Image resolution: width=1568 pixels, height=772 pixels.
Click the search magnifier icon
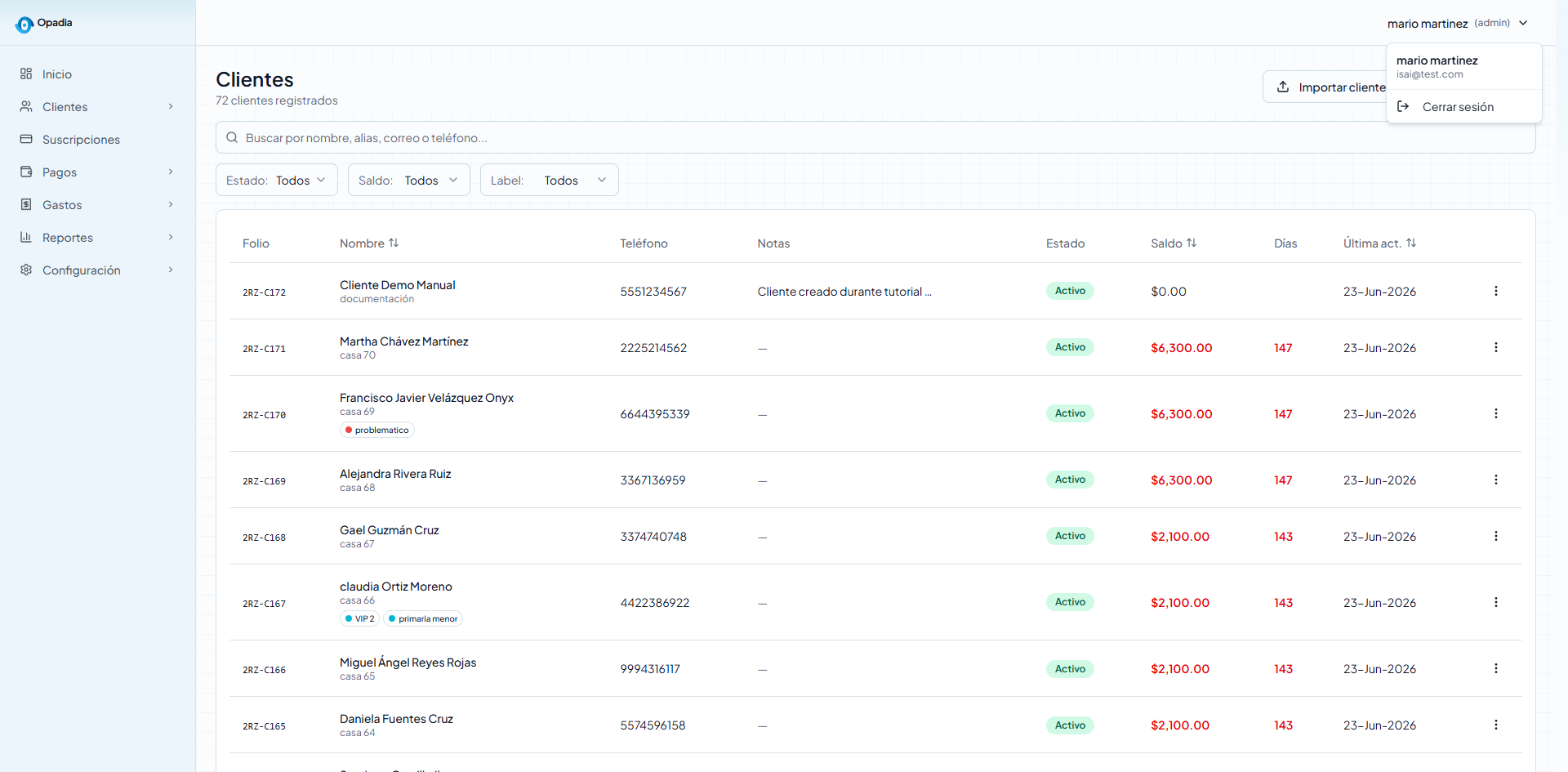tap(232, 137)
